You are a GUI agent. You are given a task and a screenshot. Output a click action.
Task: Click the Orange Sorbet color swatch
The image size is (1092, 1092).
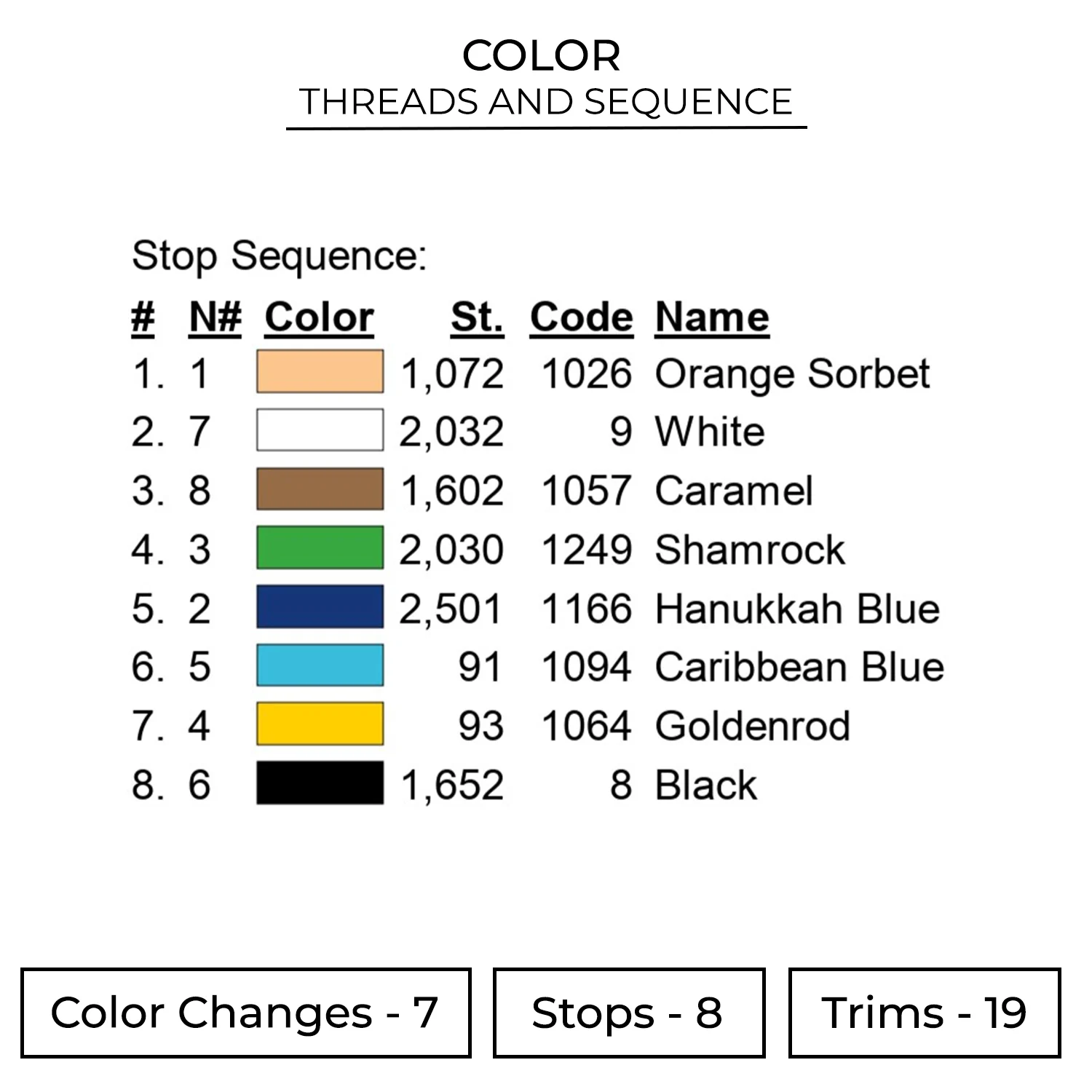coord(320,371)
